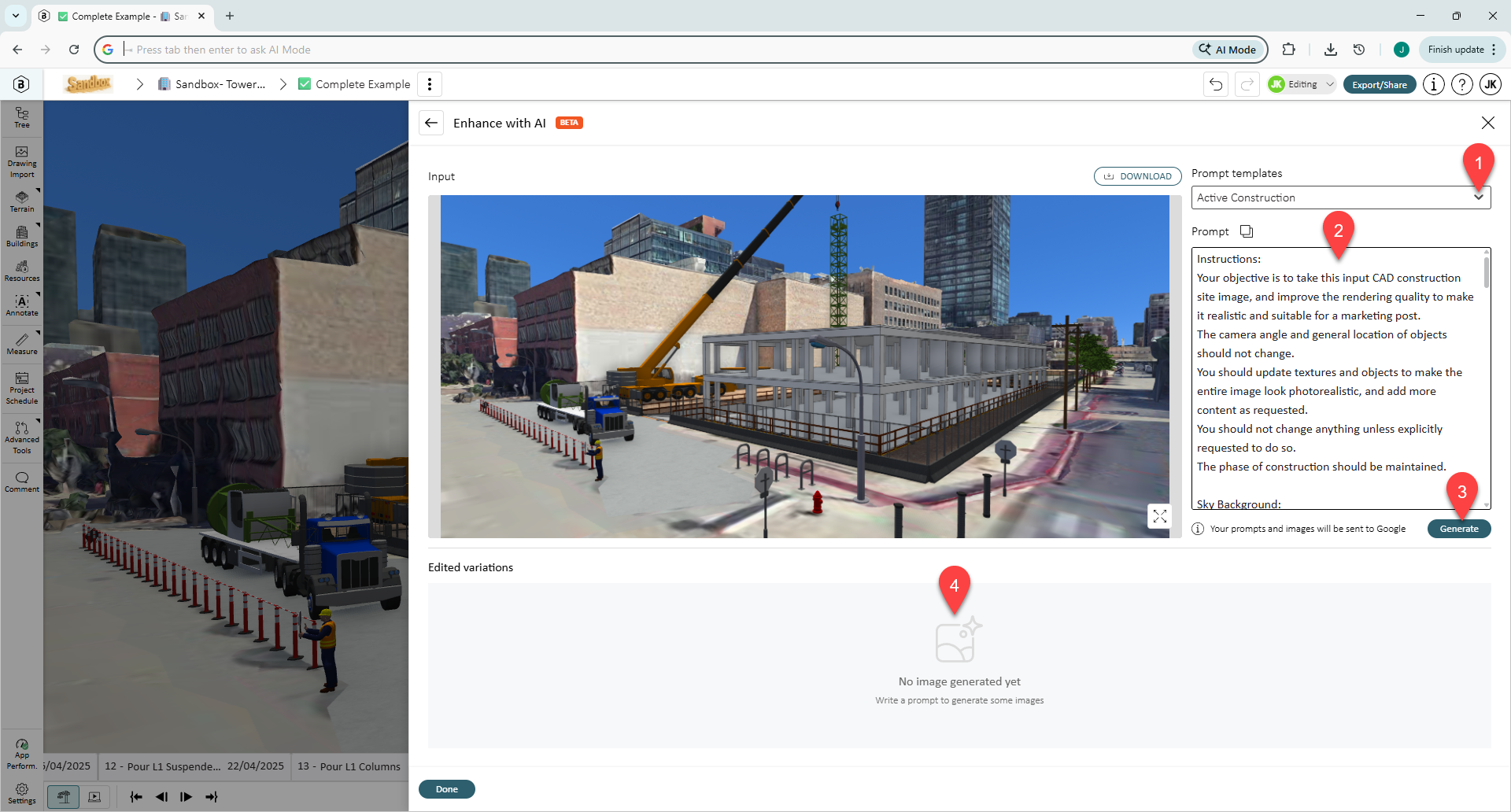The image size is (1511, 812).
Task: Close the Enhance with AI panel
Action: click(1487, 123)
